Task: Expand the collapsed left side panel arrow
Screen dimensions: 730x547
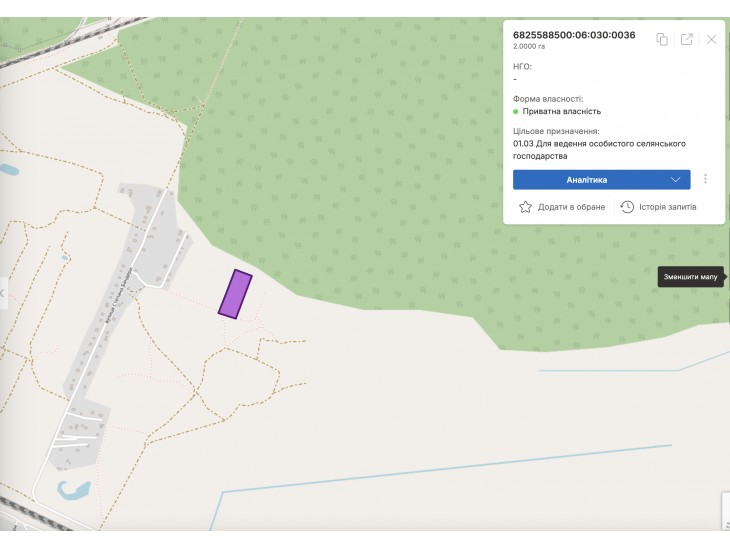Action: point(3,293)
